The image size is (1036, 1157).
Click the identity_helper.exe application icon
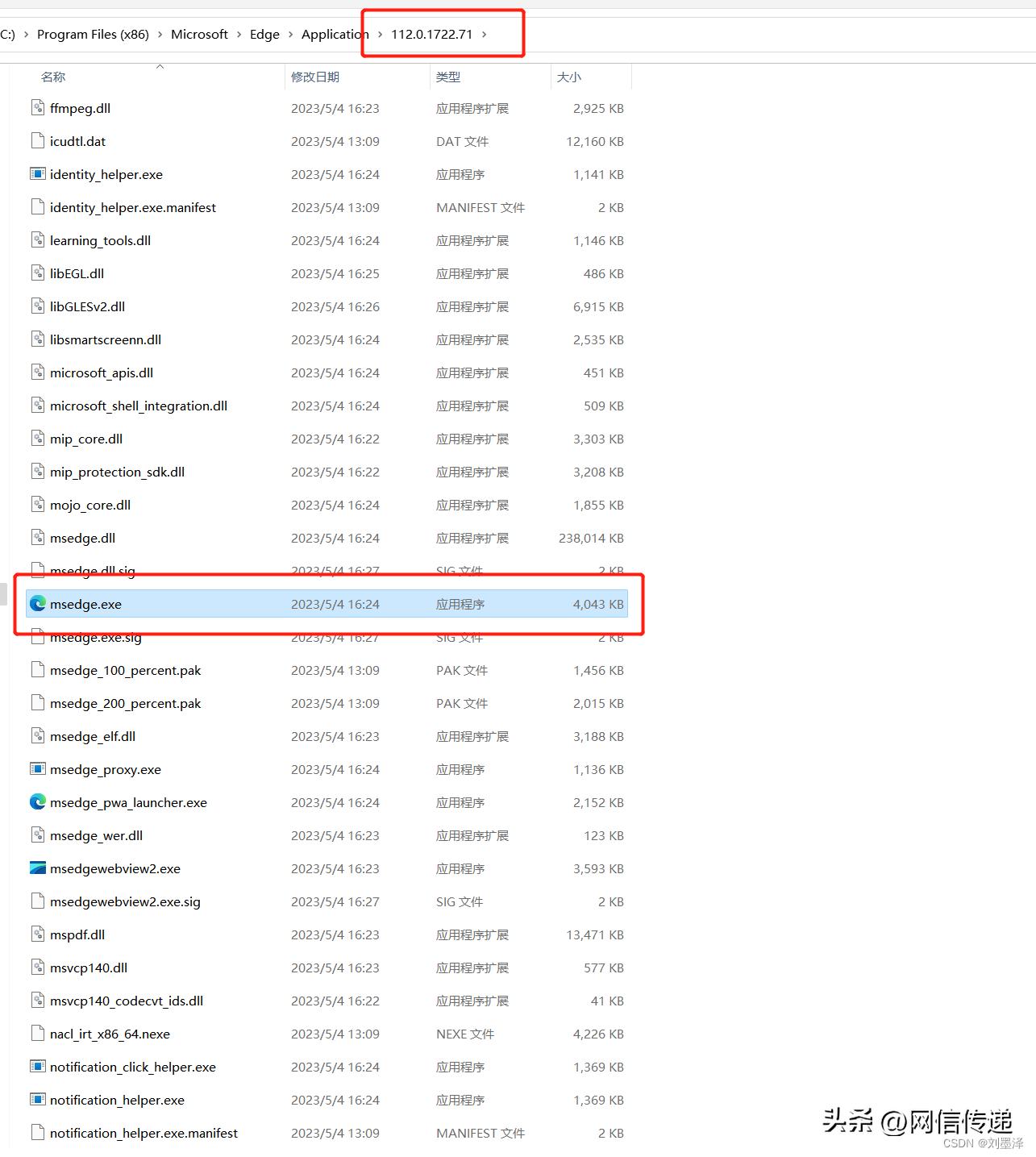pyautogui.click(x=38, y=174)
